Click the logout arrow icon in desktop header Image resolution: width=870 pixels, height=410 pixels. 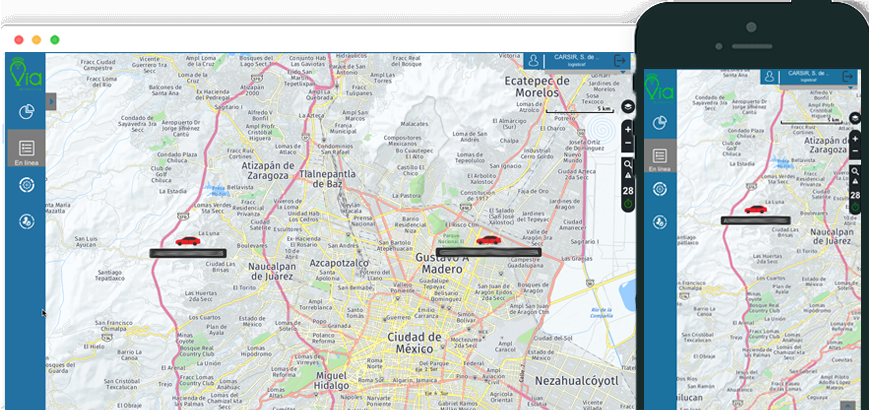click(x=622, y=62)
